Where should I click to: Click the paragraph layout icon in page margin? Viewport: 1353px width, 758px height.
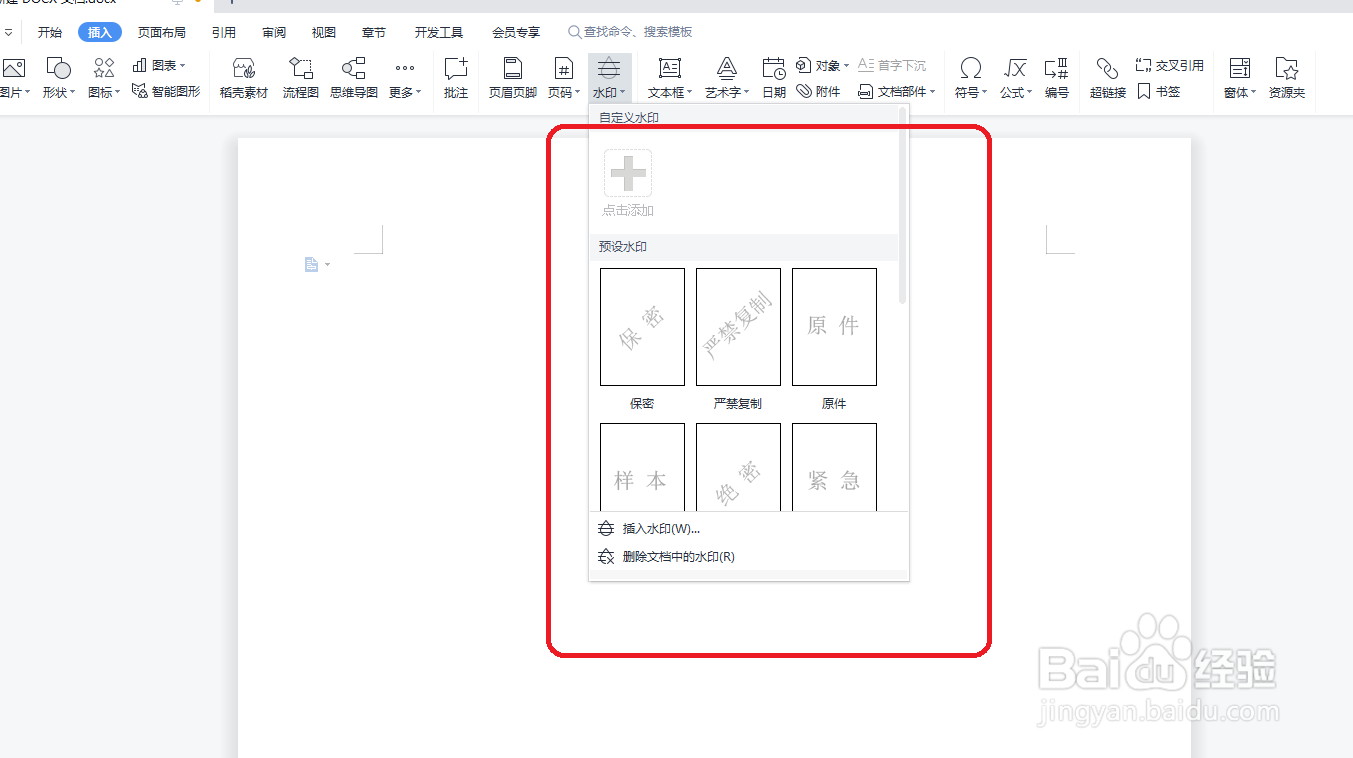(312, 264)
